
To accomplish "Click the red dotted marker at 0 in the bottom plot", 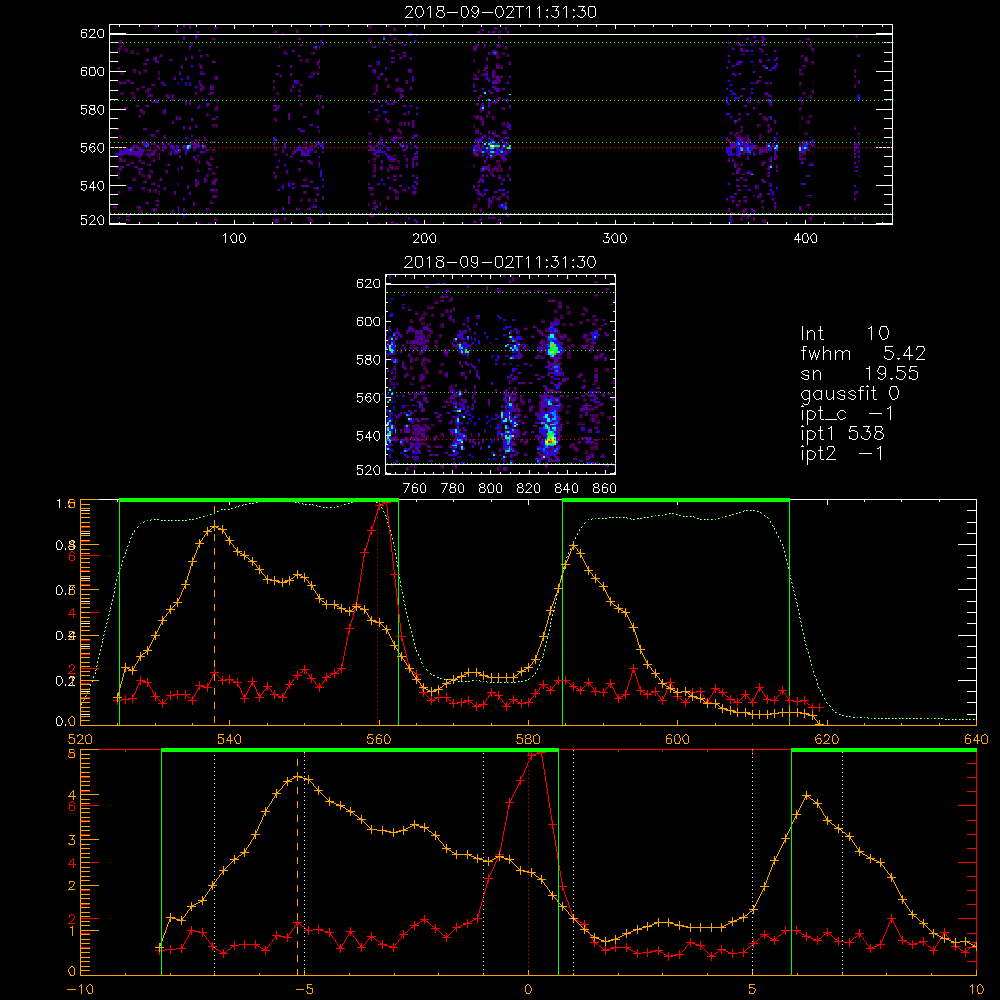I will [528, 865].
